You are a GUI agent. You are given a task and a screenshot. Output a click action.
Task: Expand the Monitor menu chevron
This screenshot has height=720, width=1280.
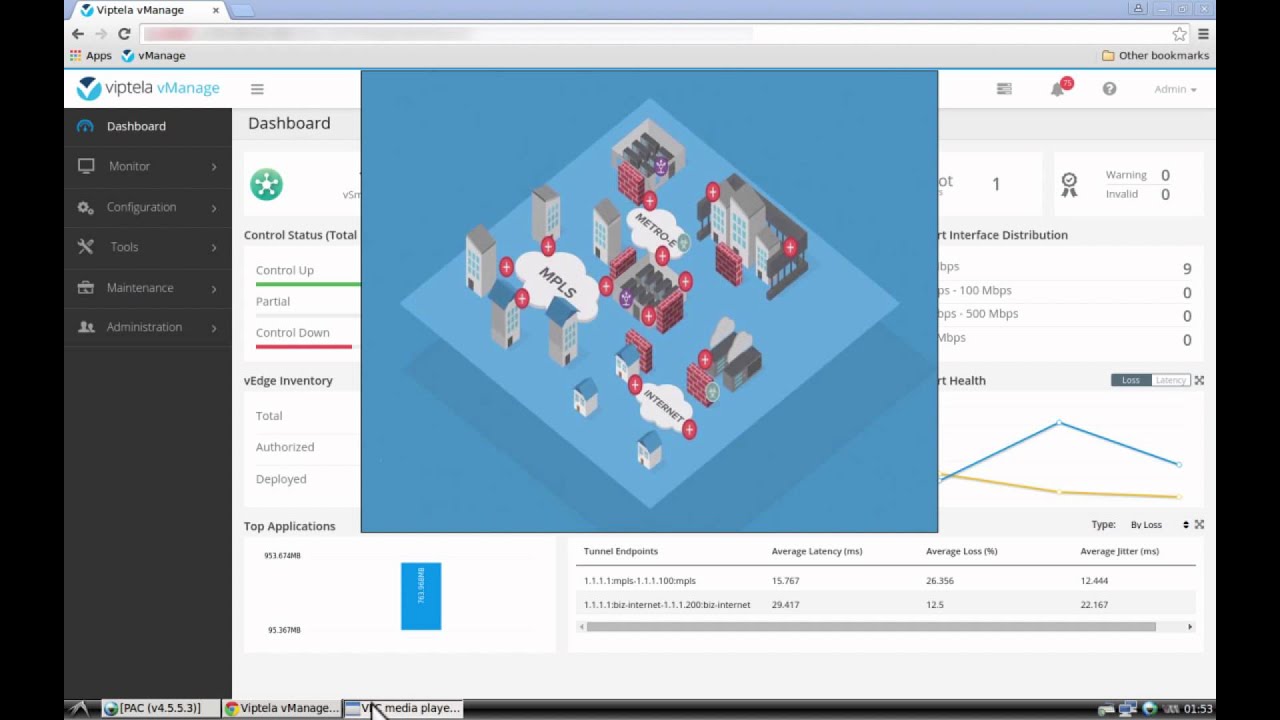(214, 167)
